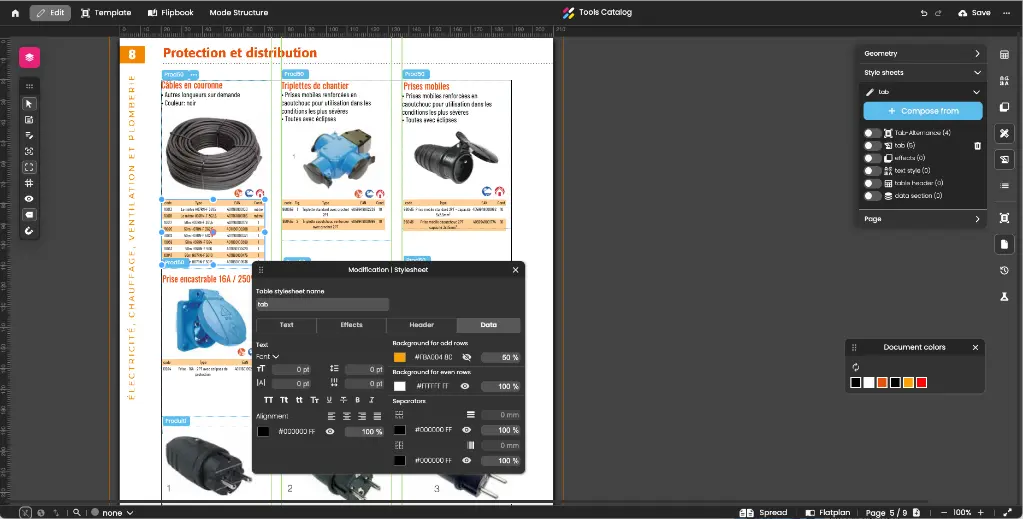The image size is (1023, 519).
Task: Open the page document icon in right sidebar
Action: (1004, 244)
